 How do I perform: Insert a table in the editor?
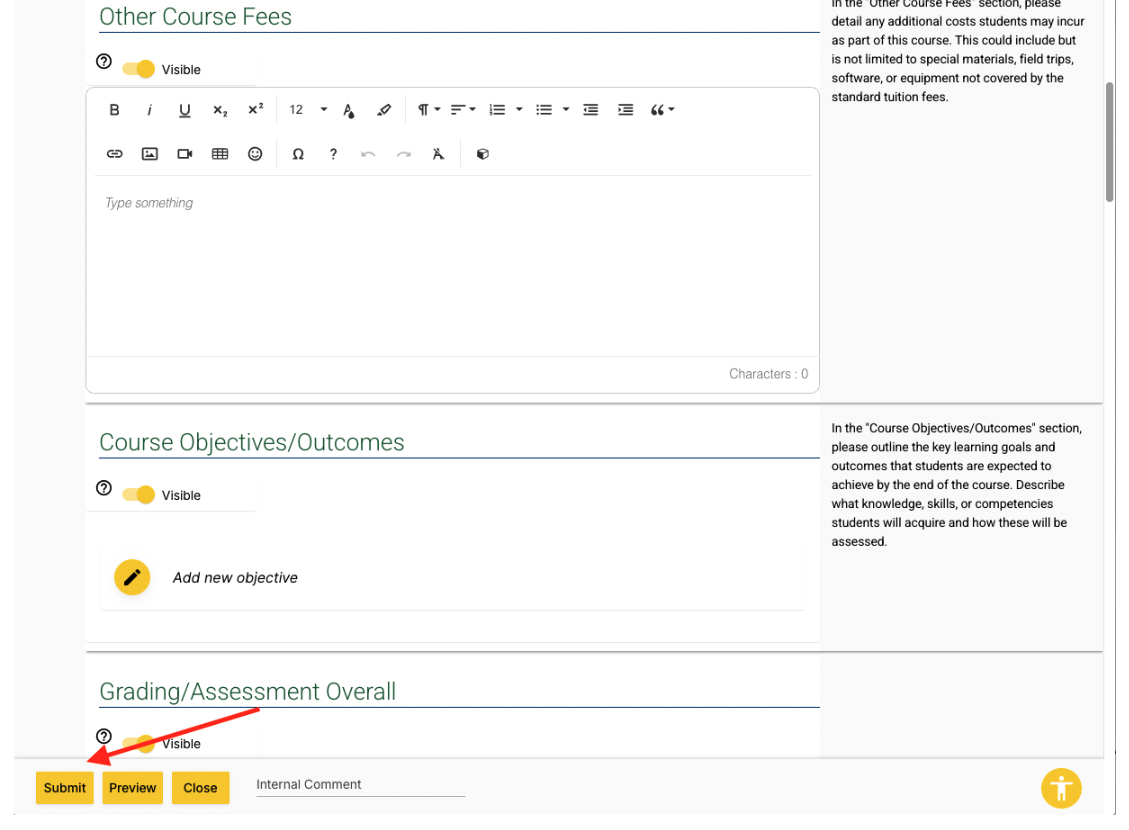click(x=220, y=154)
